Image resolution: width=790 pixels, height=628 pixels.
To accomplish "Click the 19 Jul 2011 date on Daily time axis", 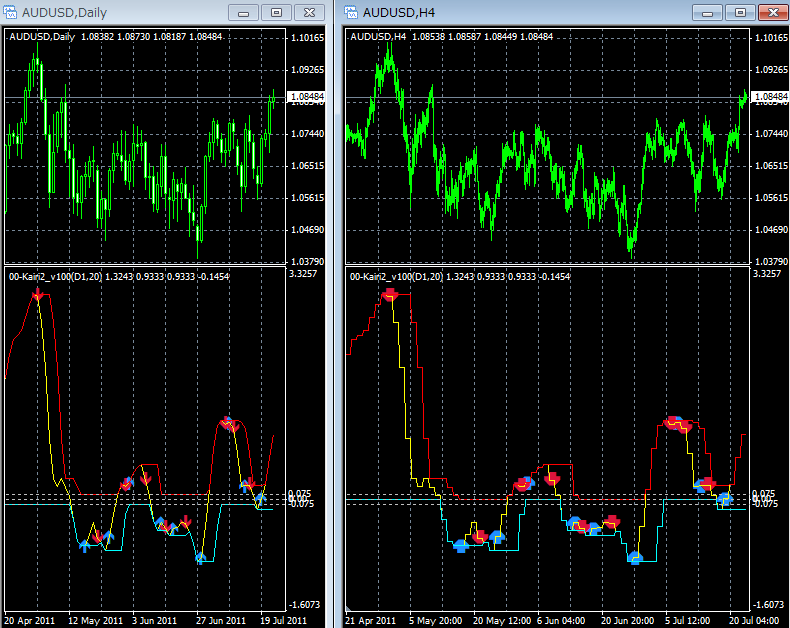I will pos(283,620).
